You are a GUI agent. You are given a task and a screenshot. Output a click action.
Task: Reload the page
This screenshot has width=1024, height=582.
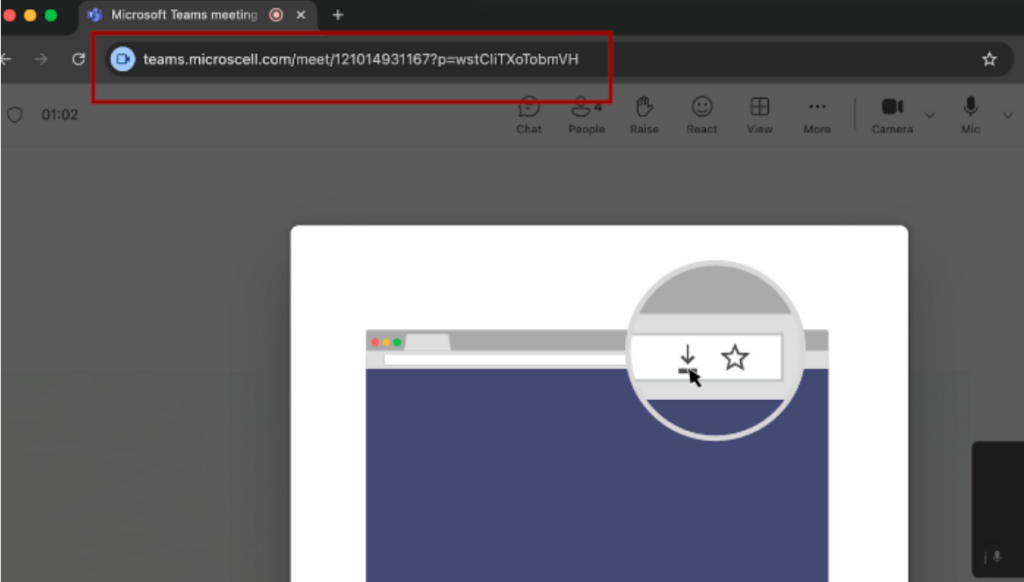click(x=78, y=59)
